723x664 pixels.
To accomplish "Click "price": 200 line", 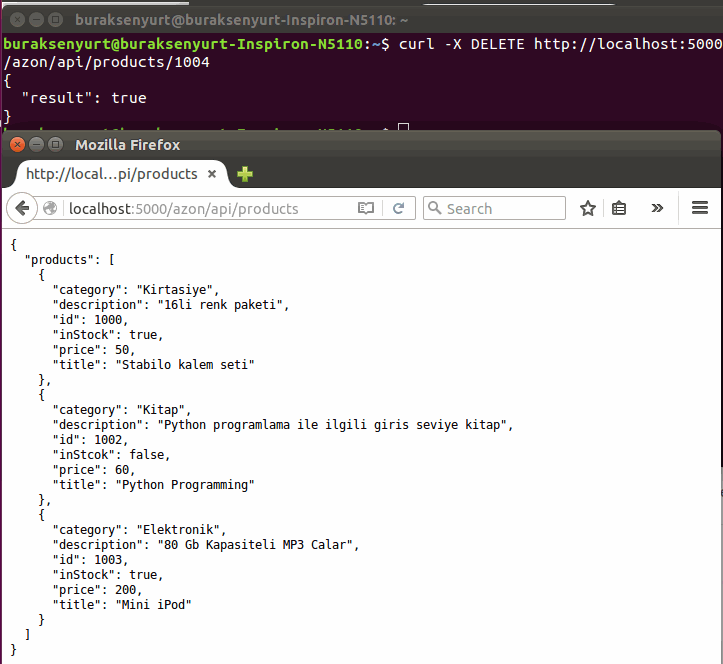I will 97,590.
